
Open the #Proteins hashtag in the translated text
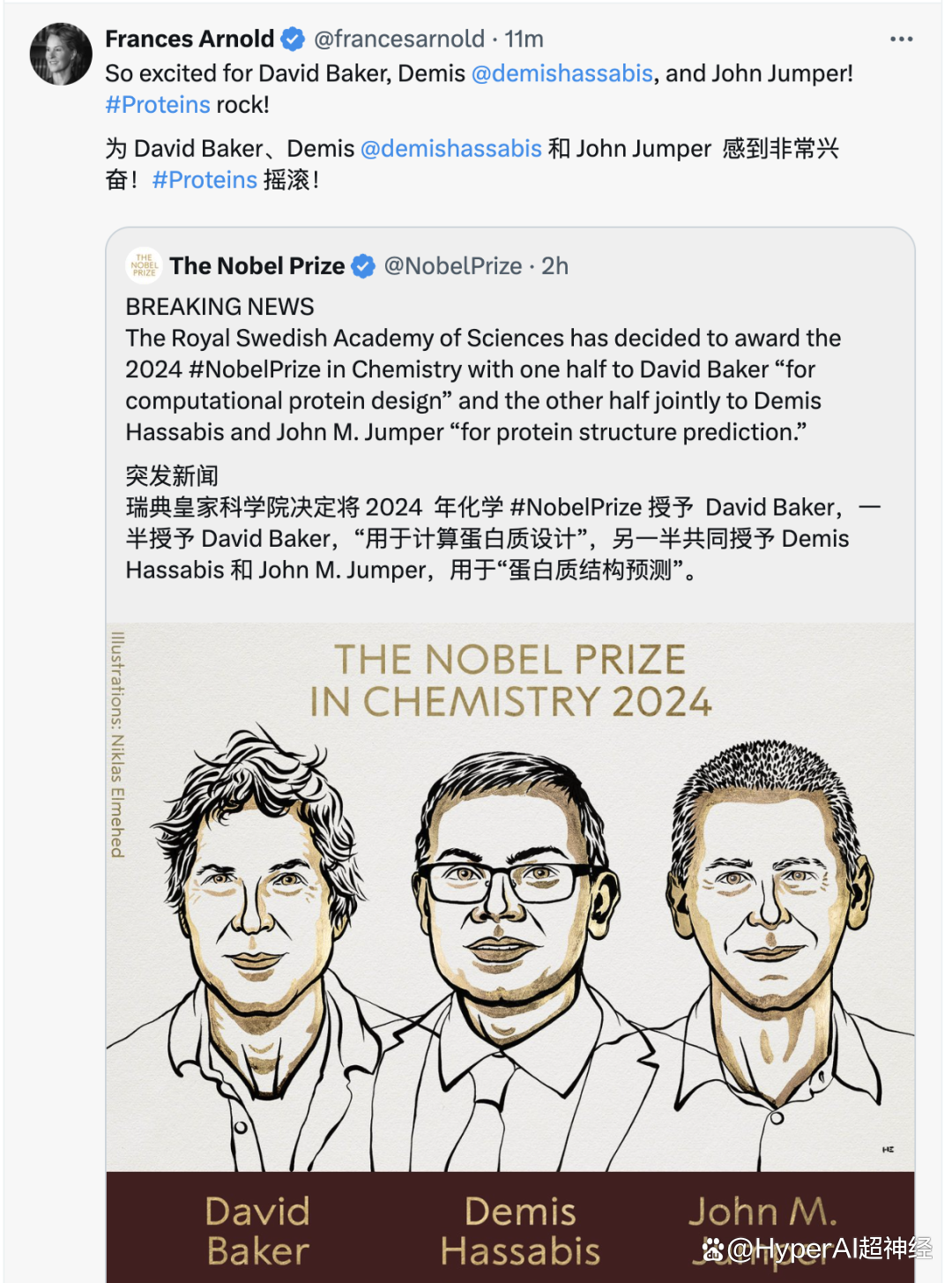pyautogui.click(x=205, y=180)
